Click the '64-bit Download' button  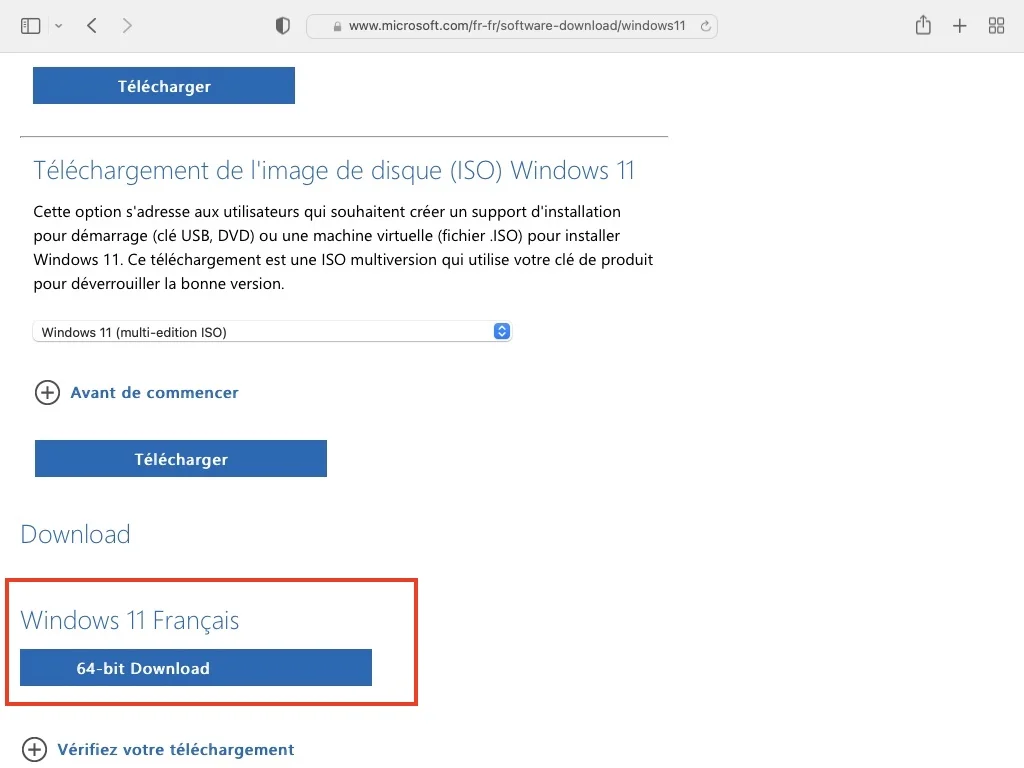194,667
